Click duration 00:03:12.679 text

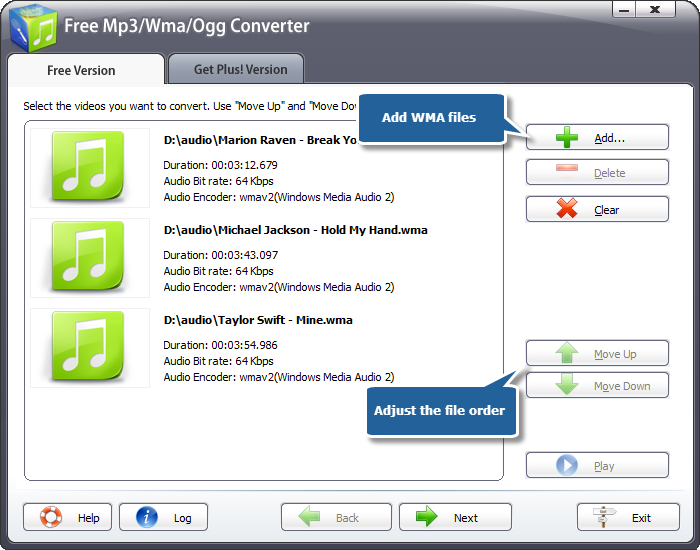click(220, 165)
